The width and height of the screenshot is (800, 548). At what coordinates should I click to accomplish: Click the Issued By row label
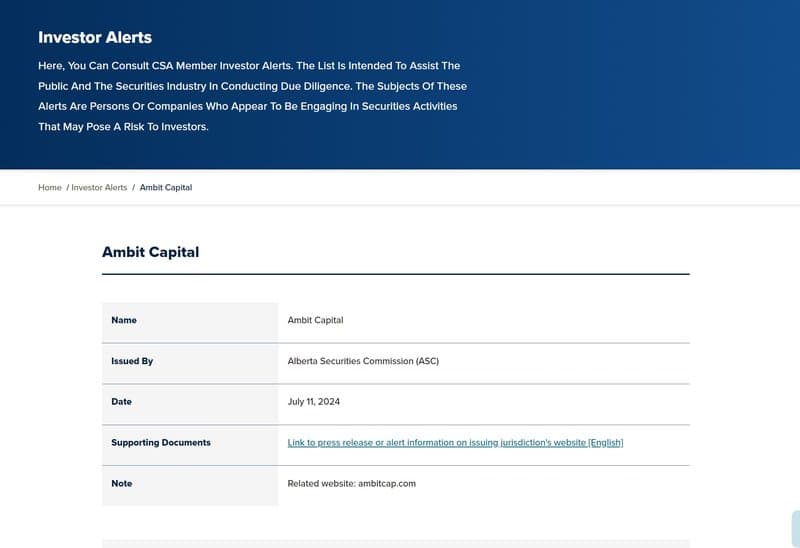pyautogui.click(x=132, y=361)
